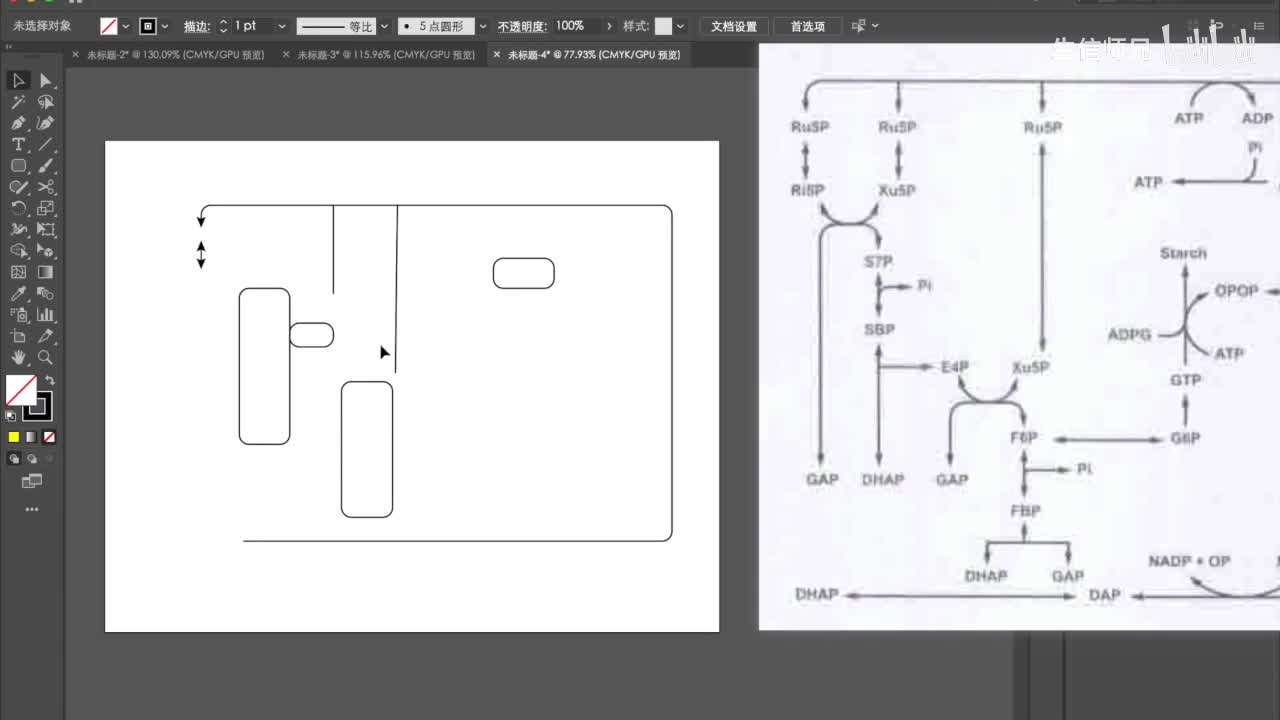Switch to the 未标题-3 document tab
Image resolution: width=1280 pixels, height=720 pixels.
pos(385,55)
